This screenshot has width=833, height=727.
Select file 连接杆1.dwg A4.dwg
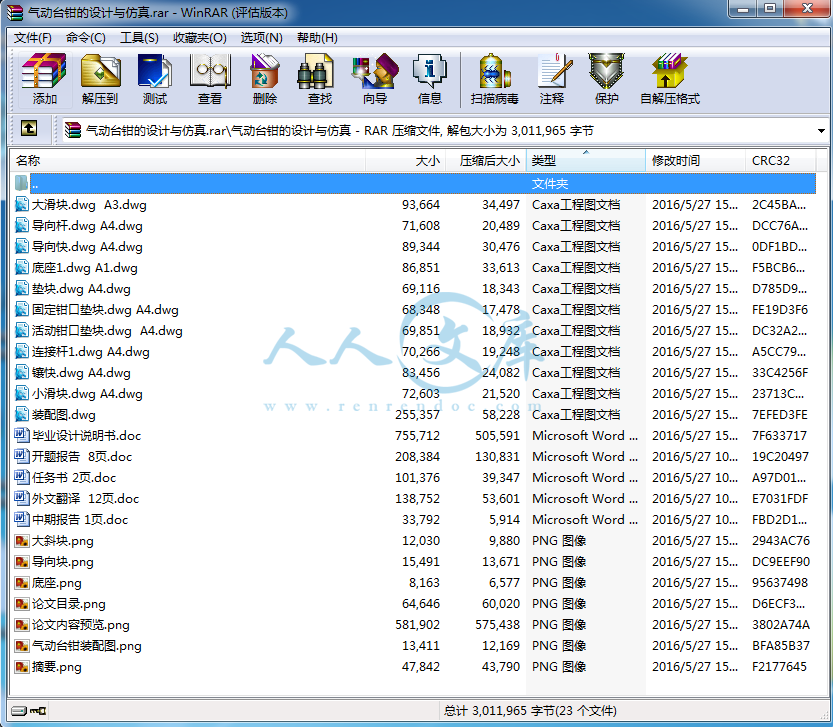tap(90, 352)
